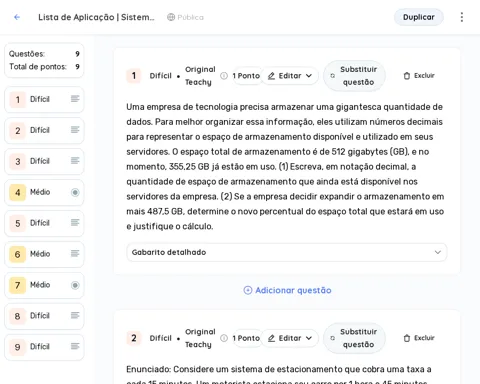Select question 5 Difícil in sidebar
This screenshot has width=480, height=384.
coord(44,223)
